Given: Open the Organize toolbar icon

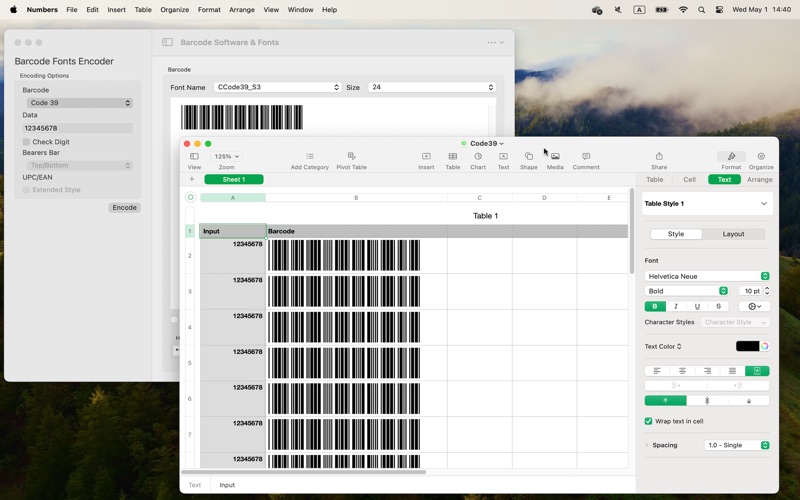Looking at the screenshot, I should point(761,156).
